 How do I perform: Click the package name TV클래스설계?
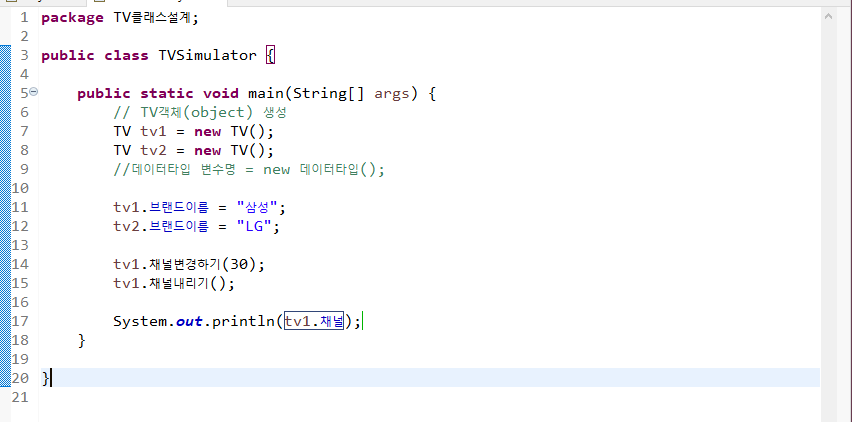[153, 18]
